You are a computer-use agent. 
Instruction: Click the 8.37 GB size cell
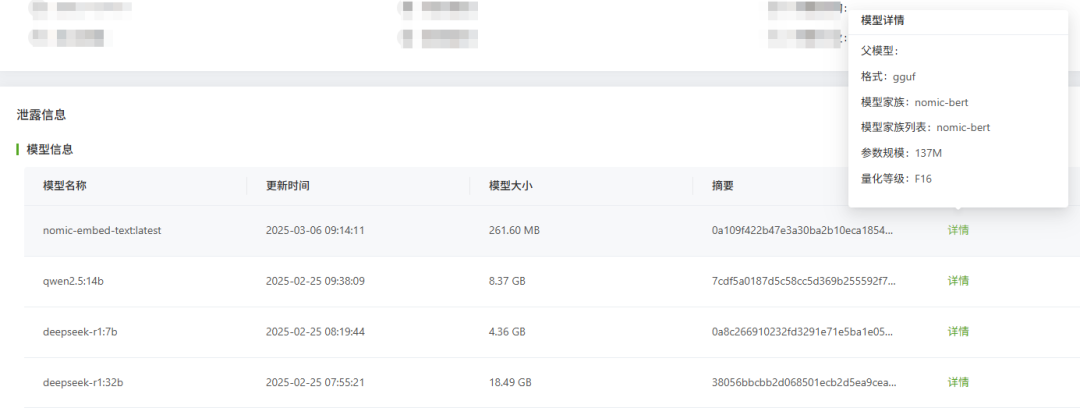click(x=508, y=281)
